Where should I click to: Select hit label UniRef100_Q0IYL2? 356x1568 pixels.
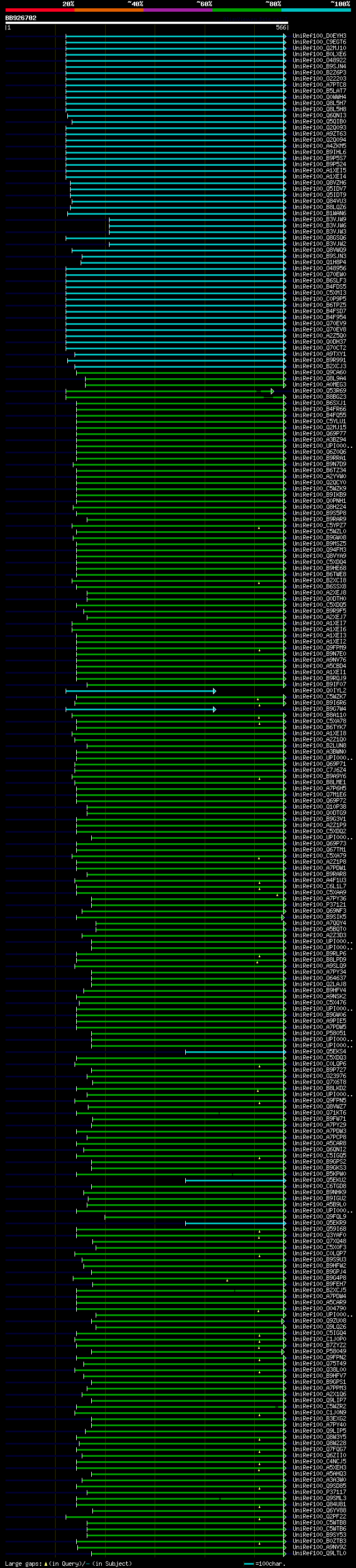(319, 690)
